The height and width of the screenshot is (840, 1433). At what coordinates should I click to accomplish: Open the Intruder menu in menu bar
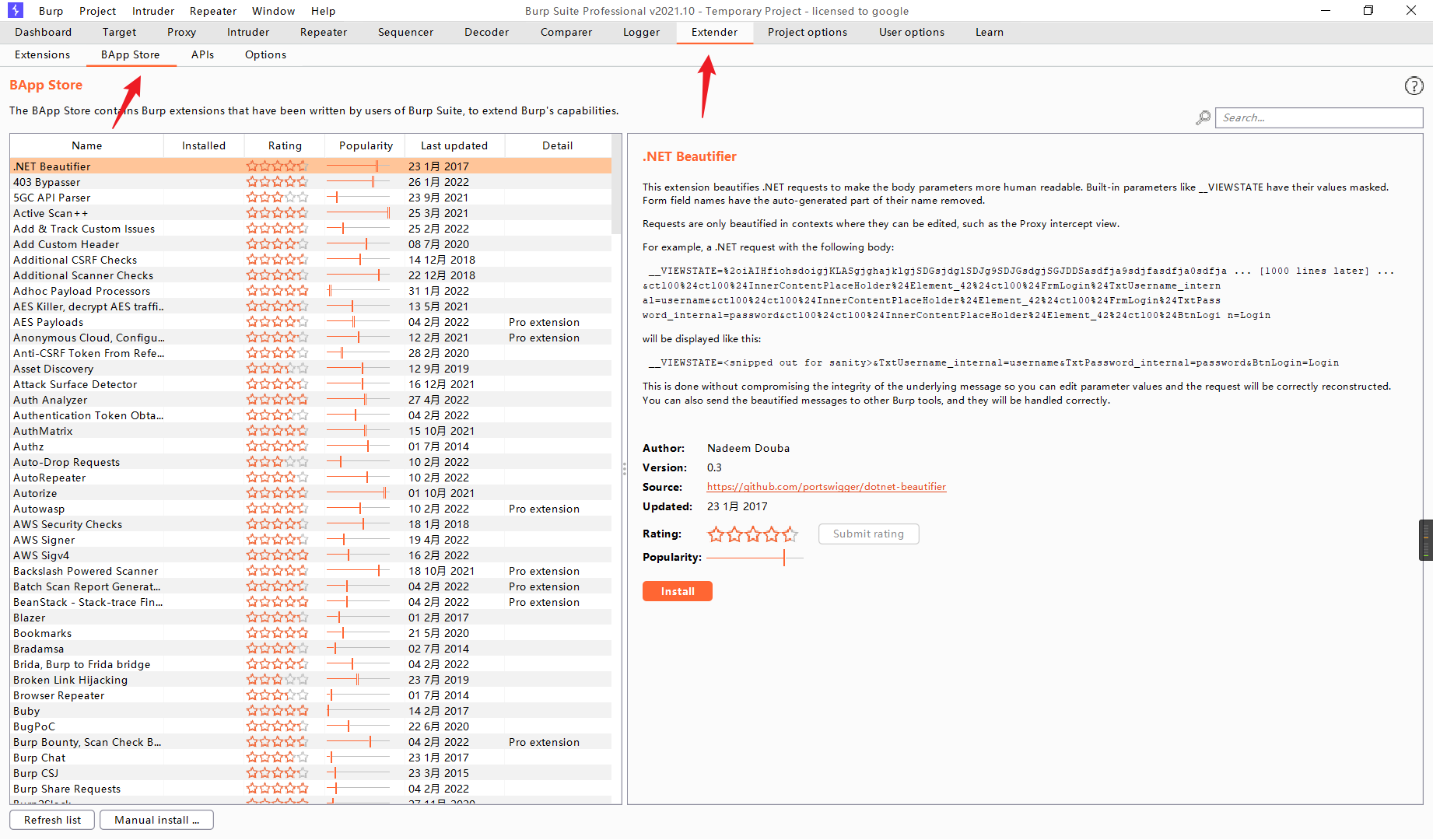pyautogui.click(x=153, y=11)
